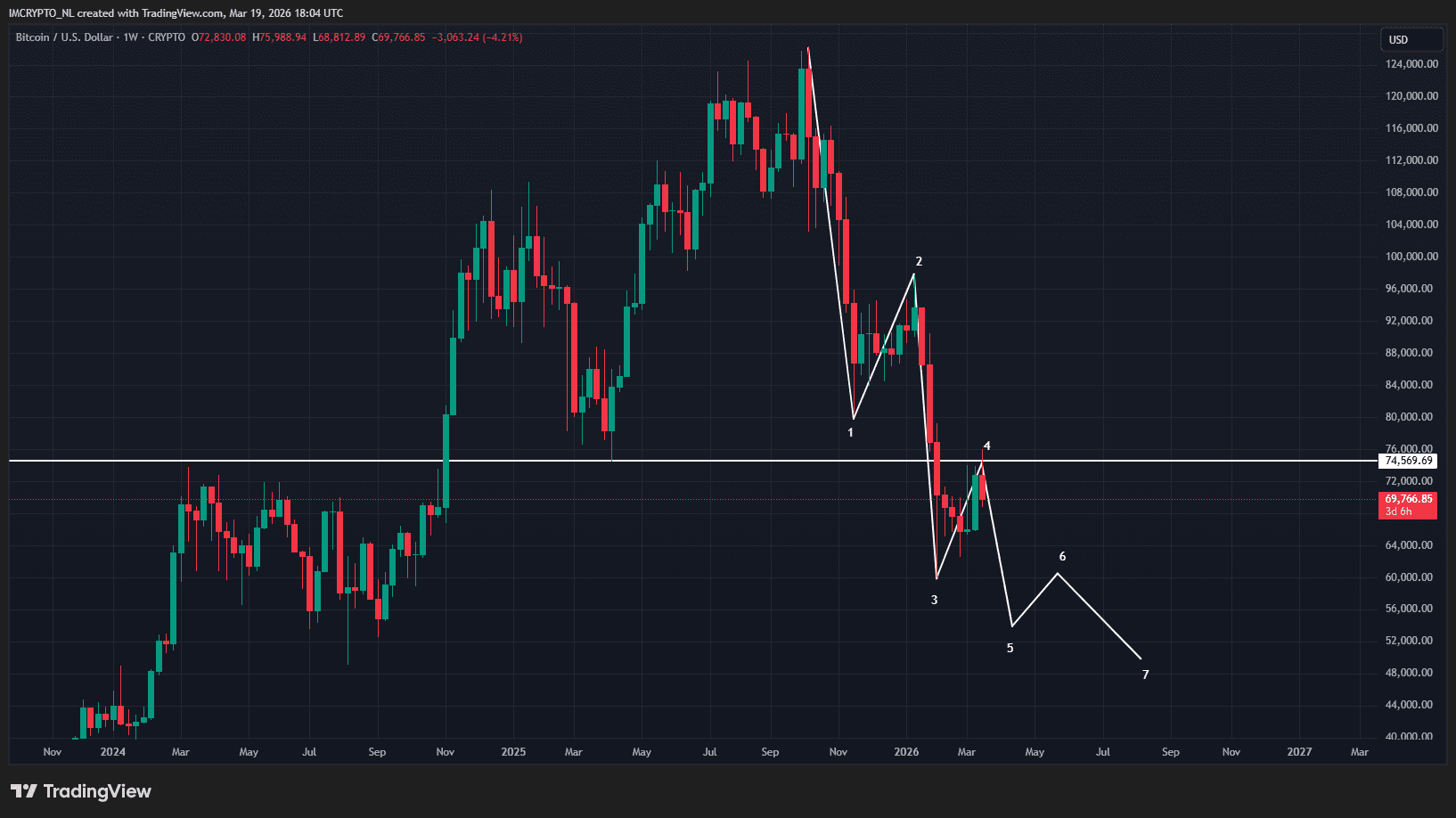Click the 2025 label on time axis

pyautogui.click(x=513, y=752)
